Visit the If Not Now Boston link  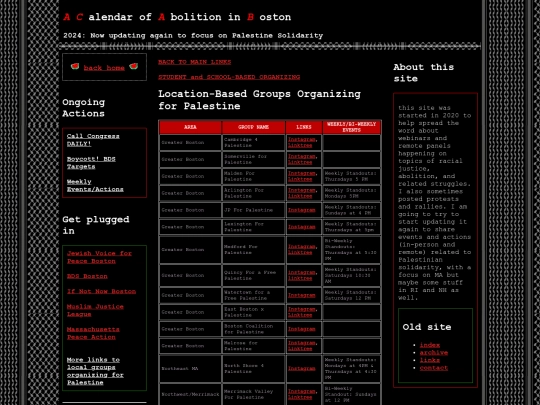pos(101,291)
